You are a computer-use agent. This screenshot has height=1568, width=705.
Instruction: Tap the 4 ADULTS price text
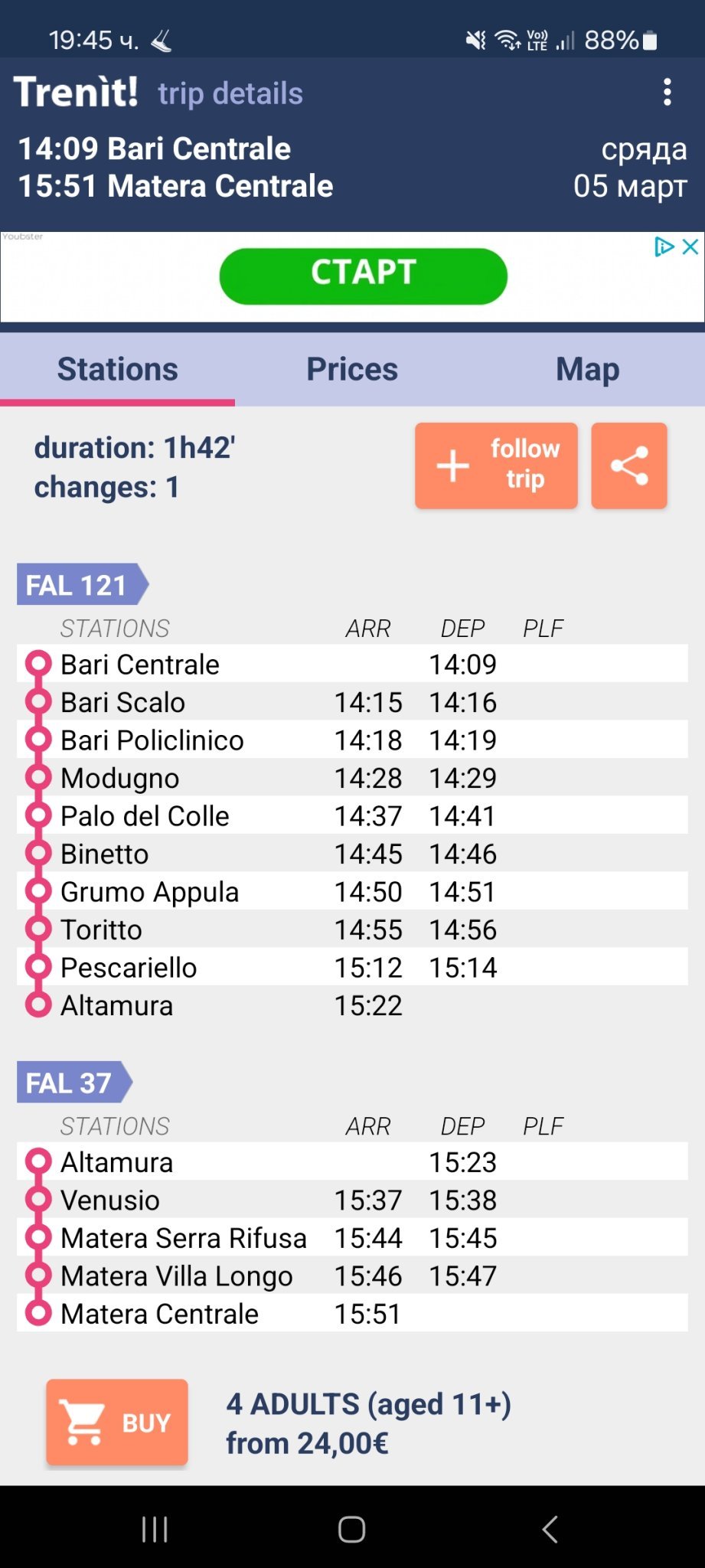click(368, 1423)
